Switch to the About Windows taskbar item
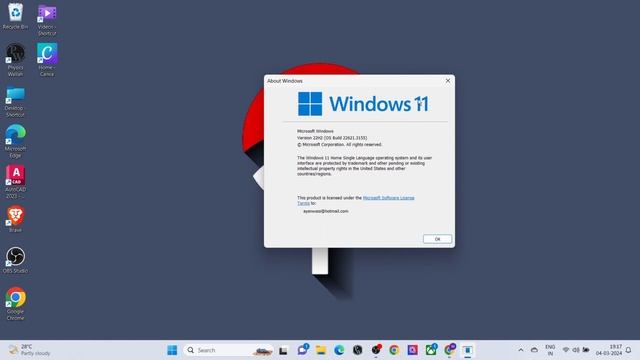 468,350
